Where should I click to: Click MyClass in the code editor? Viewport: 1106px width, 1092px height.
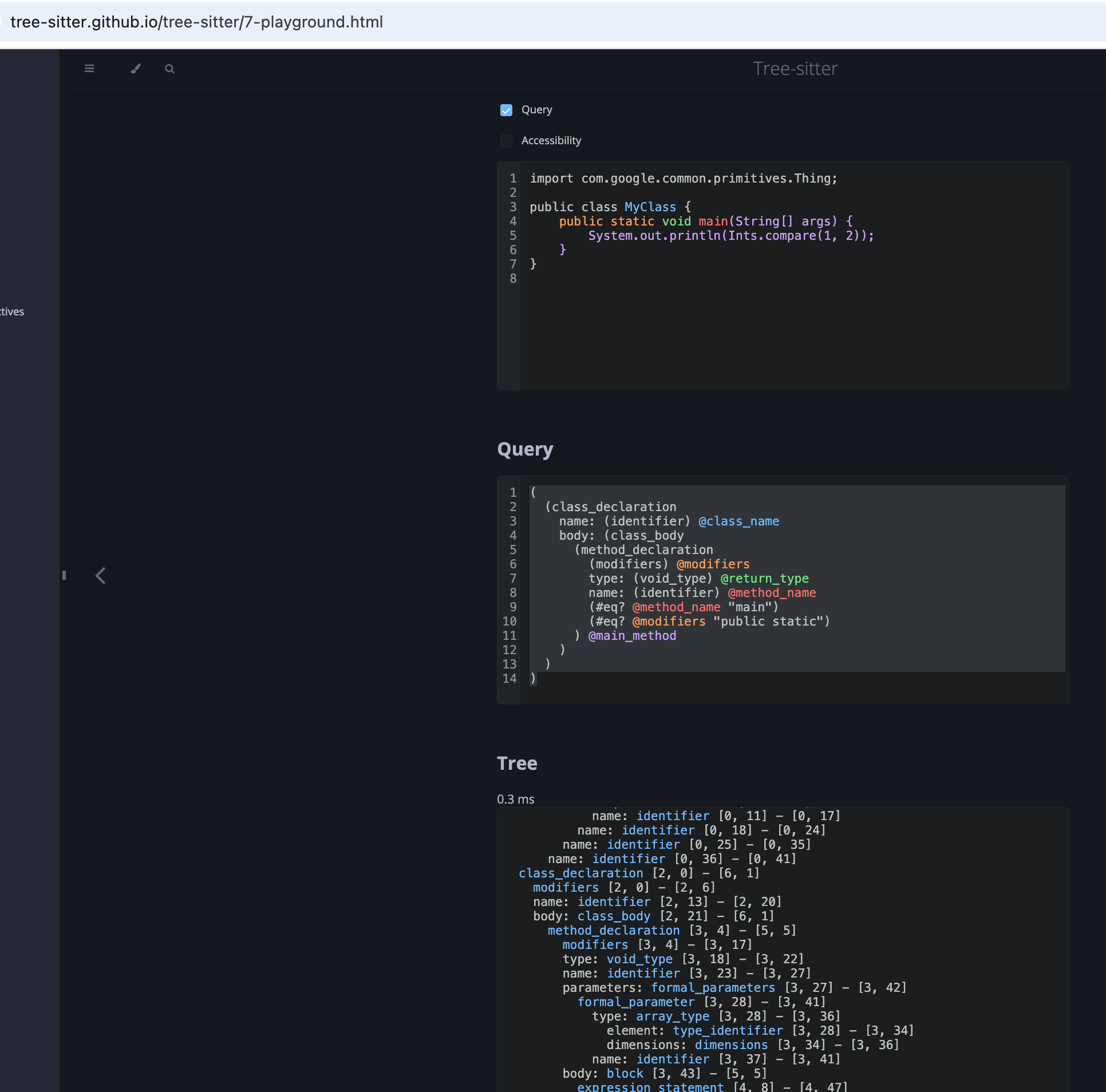click(x=650, y=207)
